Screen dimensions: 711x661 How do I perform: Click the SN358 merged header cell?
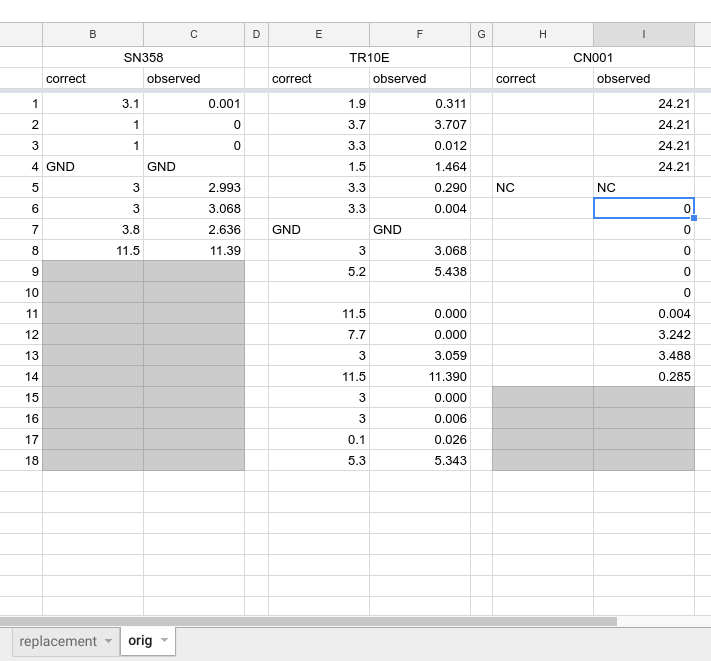(x=143, y=58)
